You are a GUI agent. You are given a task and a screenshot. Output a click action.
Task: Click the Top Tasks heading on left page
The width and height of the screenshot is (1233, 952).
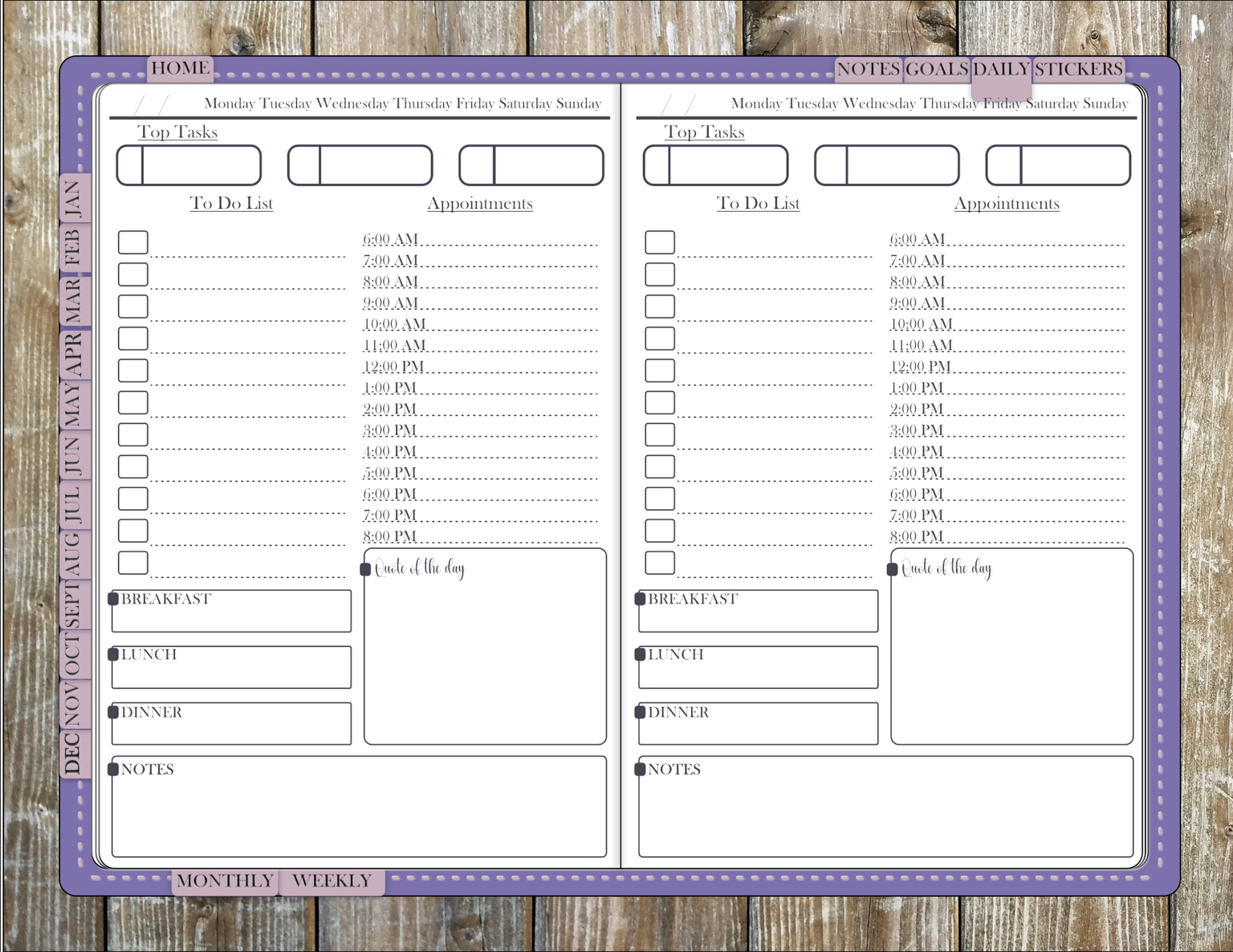pyautogui.click(x=177, y=132)
